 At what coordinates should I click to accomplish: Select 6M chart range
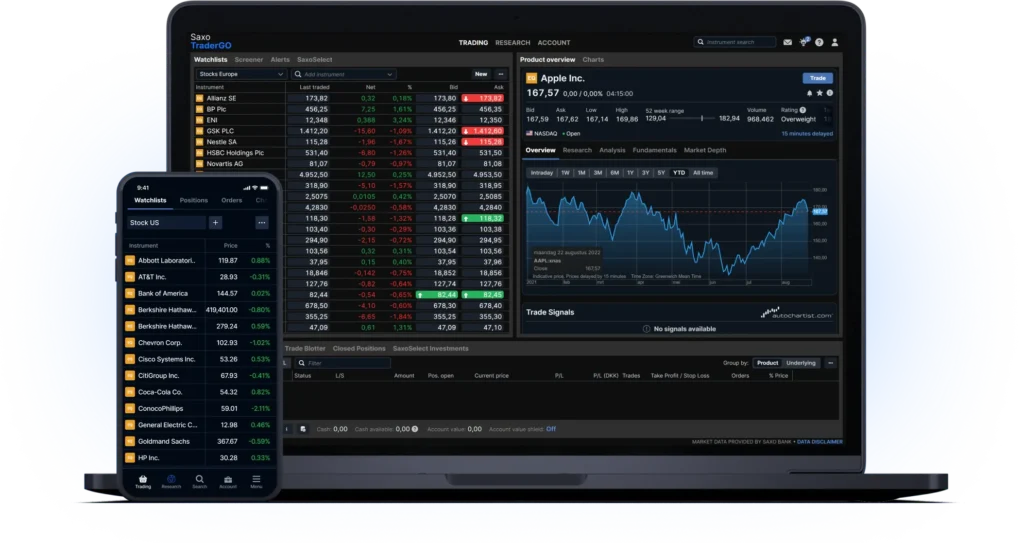pos(615,173)
